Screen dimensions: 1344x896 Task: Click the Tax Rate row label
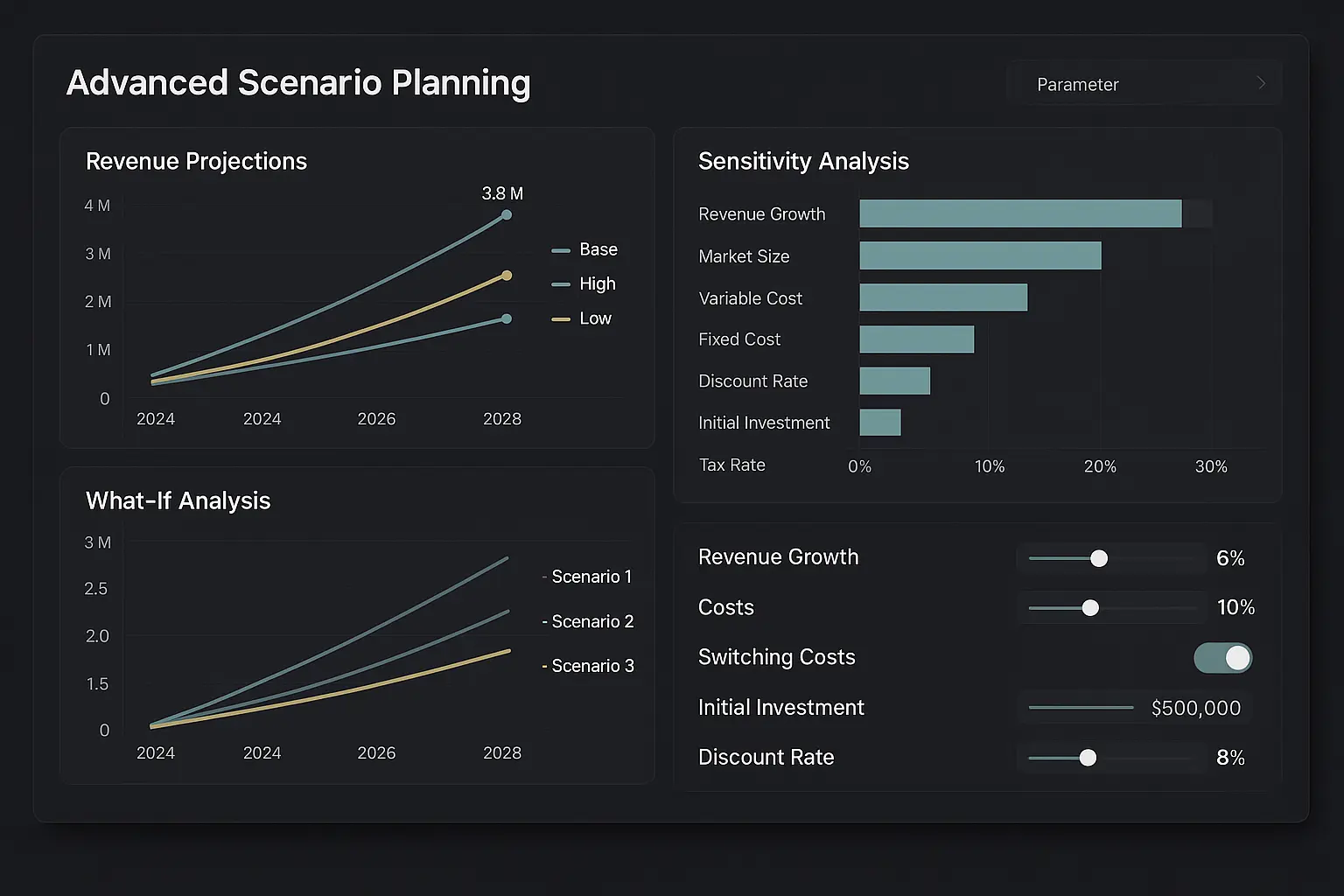point(731,465)
